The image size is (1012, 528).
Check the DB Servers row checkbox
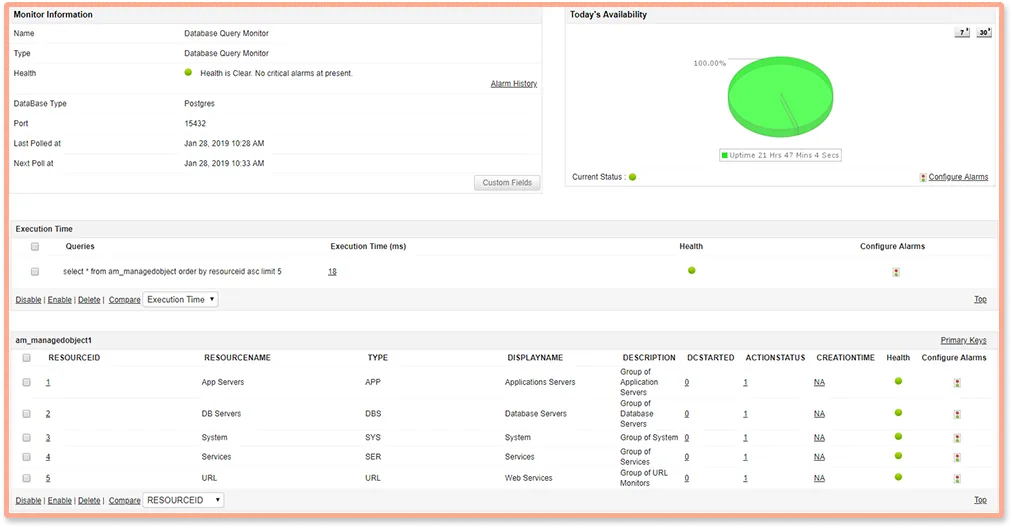point(26,414)
